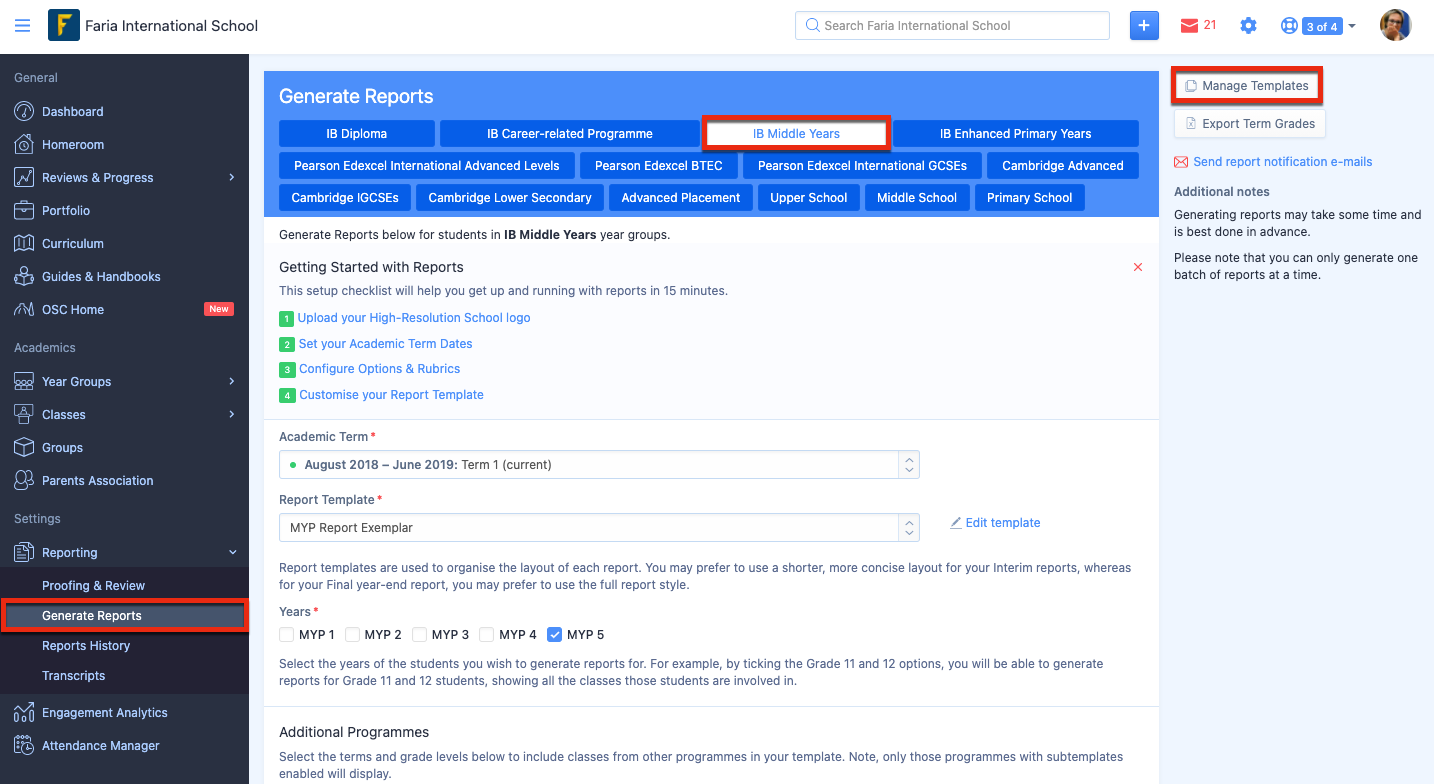Click the Dashboard gauge icon
1434x784 pixels.
(24, 111)
